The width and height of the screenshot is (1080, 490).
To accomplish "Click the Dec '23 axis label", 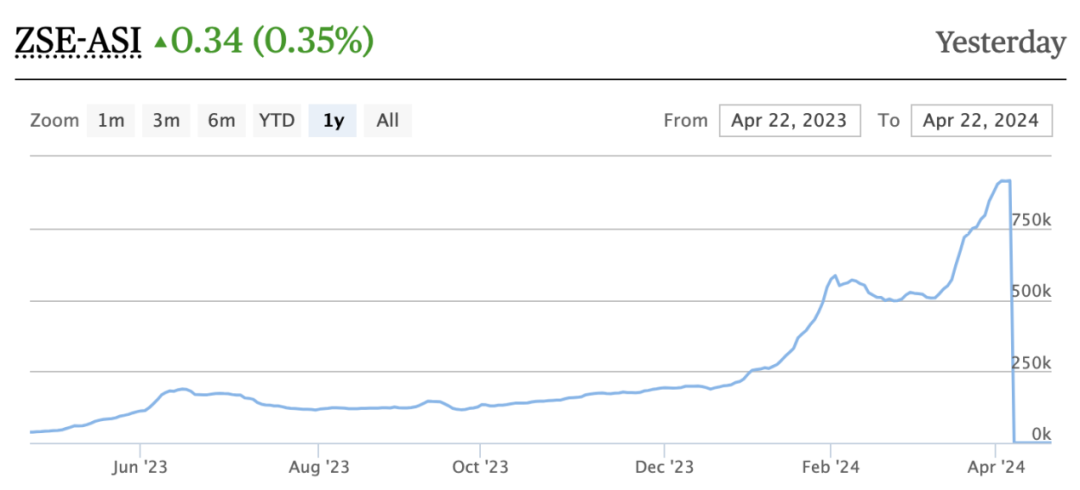I will [664, 466].
